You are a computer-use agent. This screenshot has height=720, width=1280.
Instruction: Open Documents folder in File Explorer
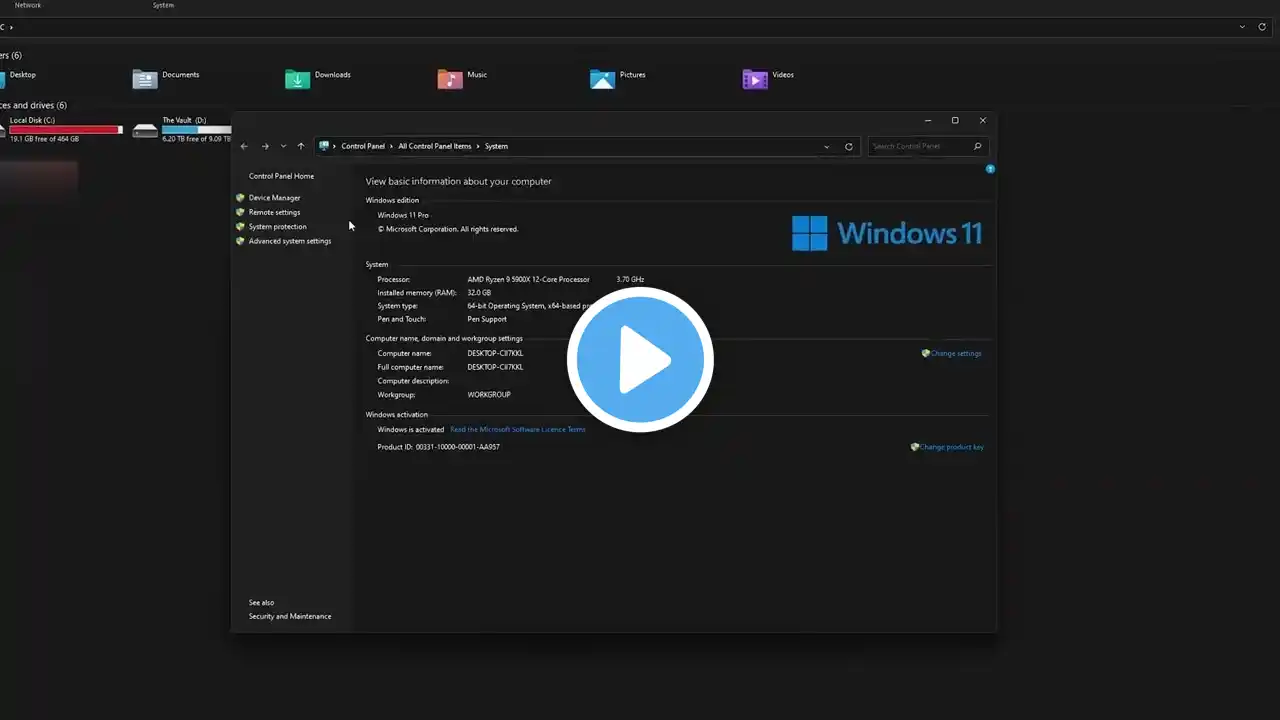(166, 78)
